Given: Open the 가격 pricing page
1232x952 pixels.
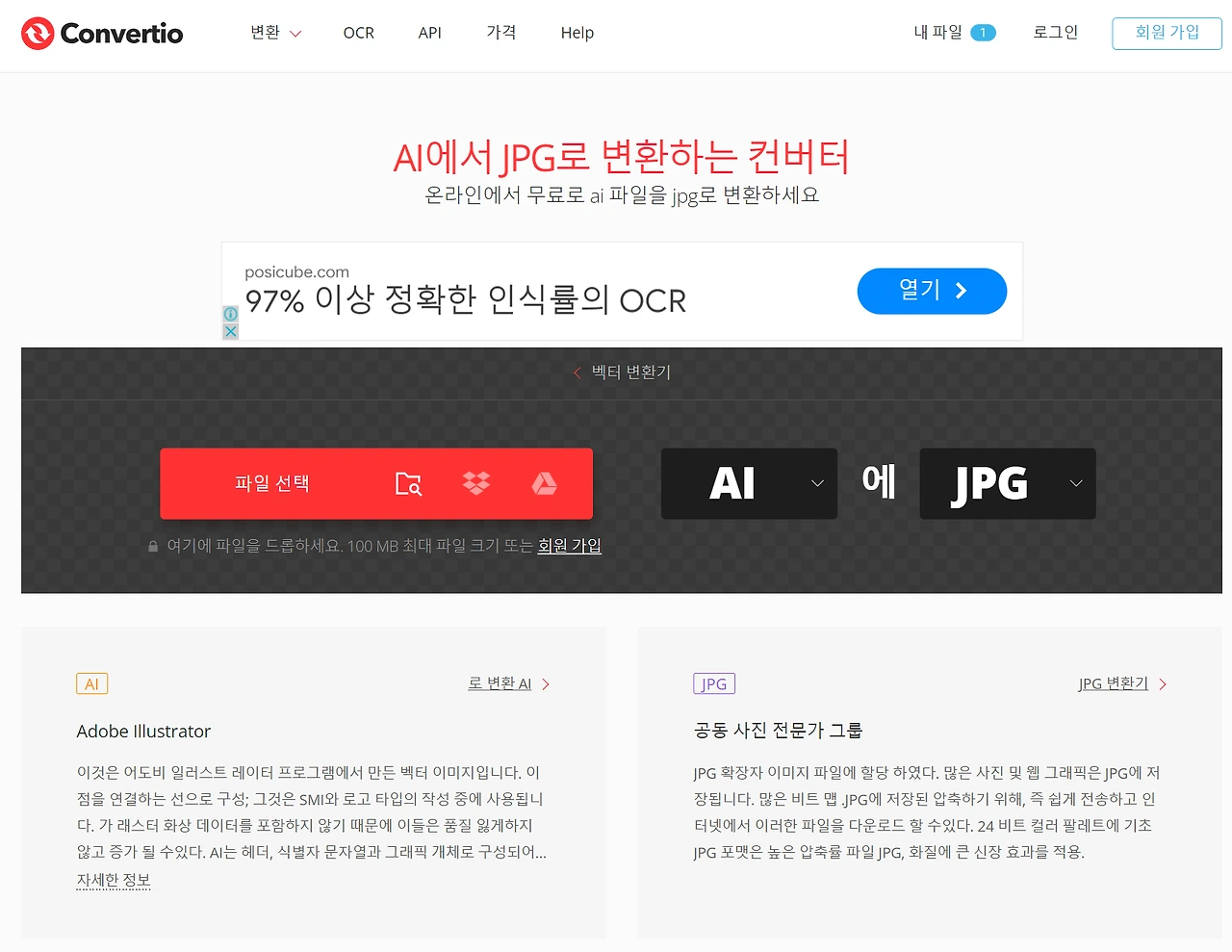Looking at the screenshot, I should point(500,33).
